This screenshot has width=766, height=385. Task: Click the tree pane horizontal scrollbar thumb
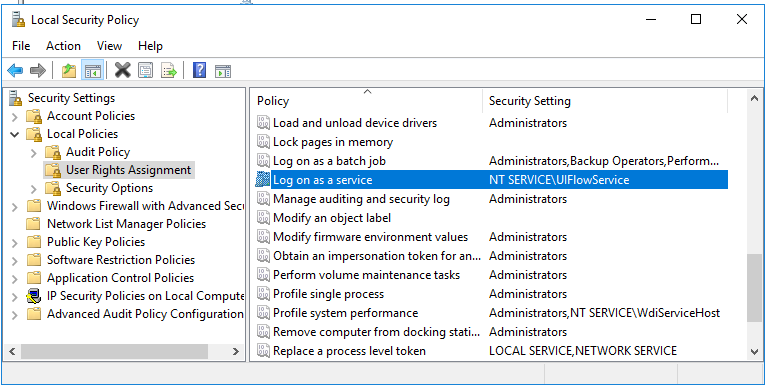click(114, 351)
